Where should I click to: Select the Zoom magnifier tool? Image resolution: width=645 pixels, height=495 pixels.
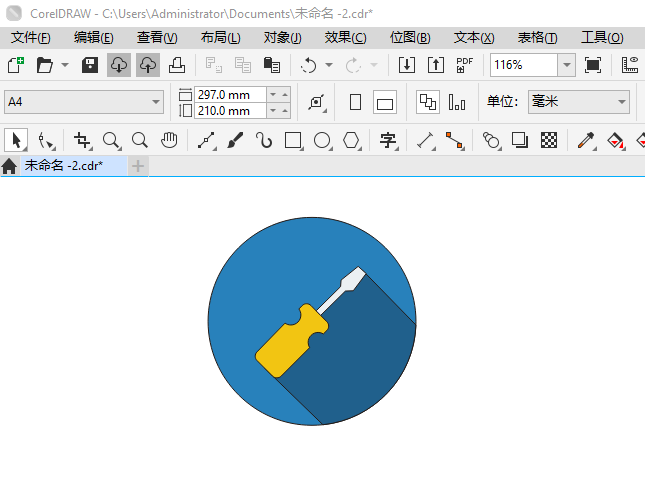pyautogui.click(x=111, y=141)
